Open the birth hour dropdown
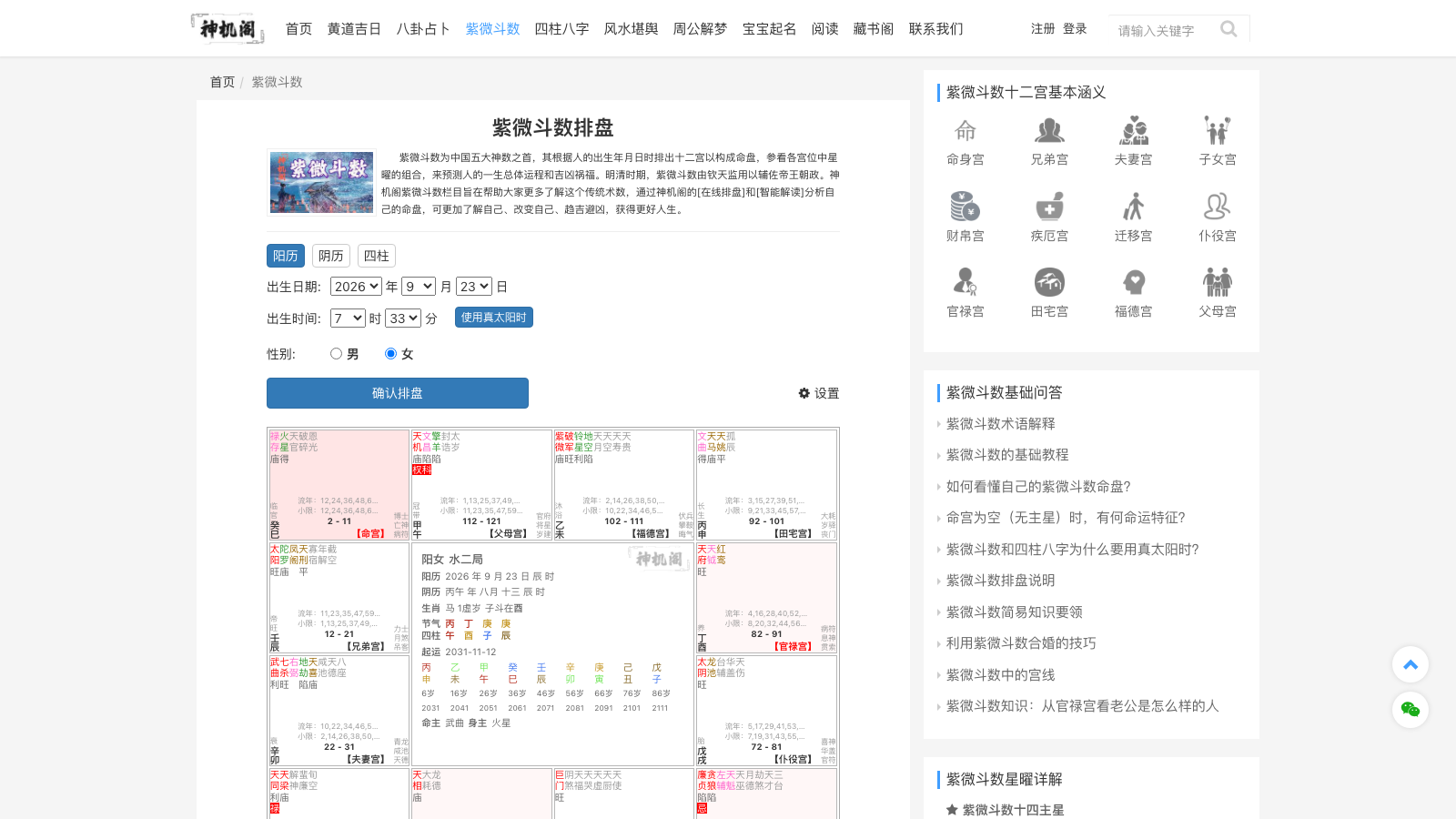The height and width of the screenshot is (819, 1456). [x=348, y=318]
